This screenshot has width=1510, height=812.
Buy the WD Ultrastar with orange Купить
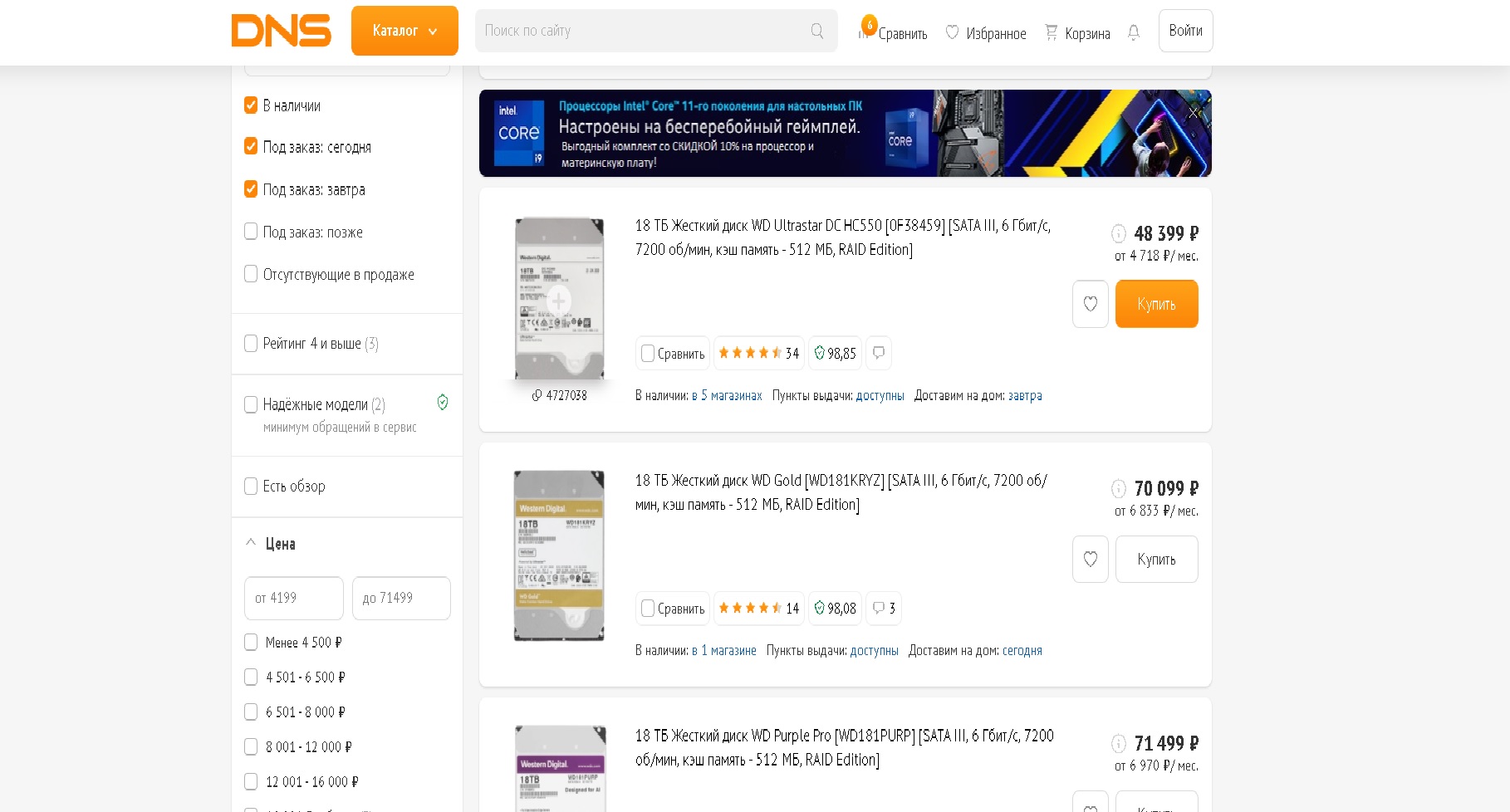click(x=1156, y=304)
